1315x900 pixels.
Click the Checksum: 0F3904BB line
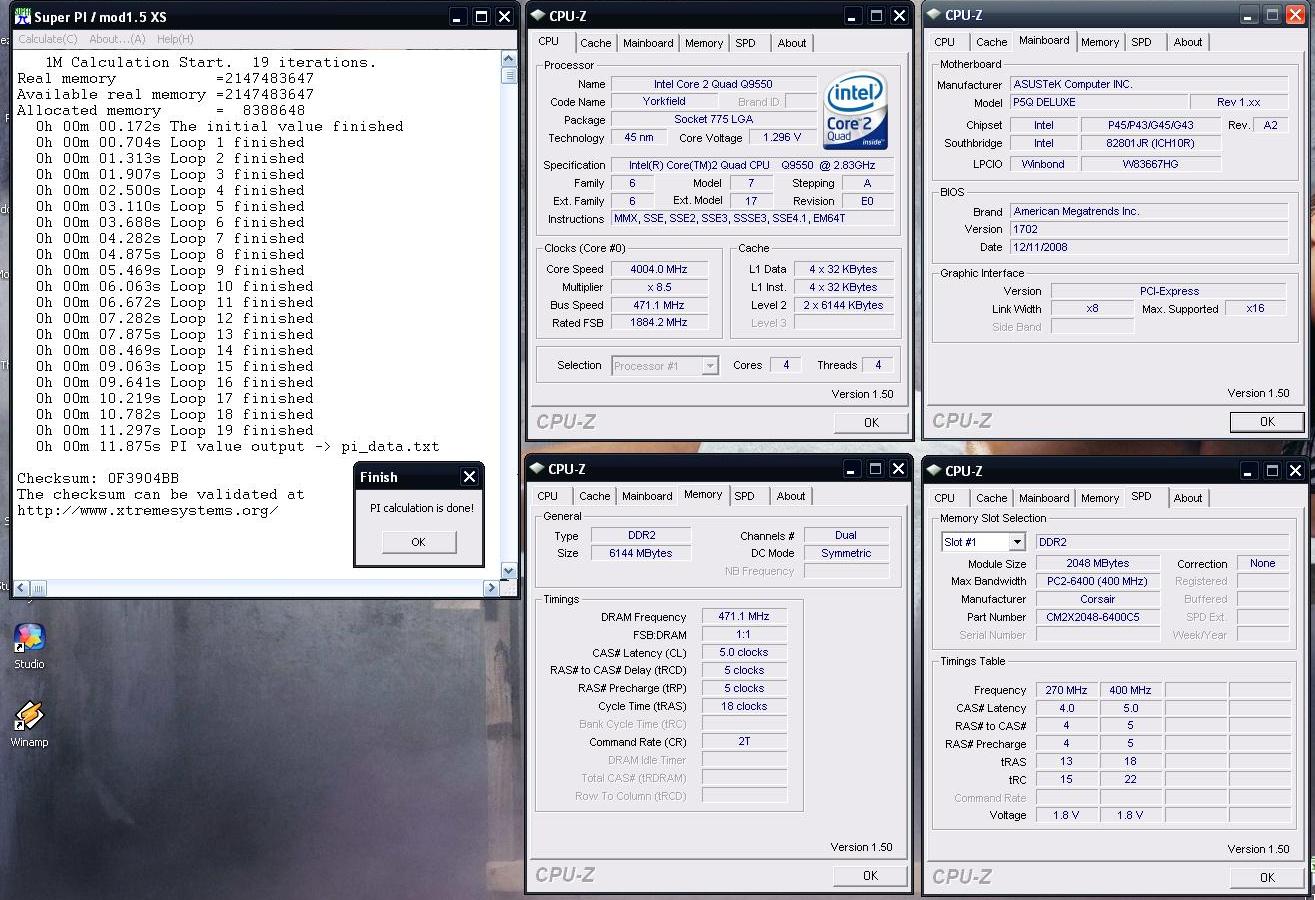[98, 478]
